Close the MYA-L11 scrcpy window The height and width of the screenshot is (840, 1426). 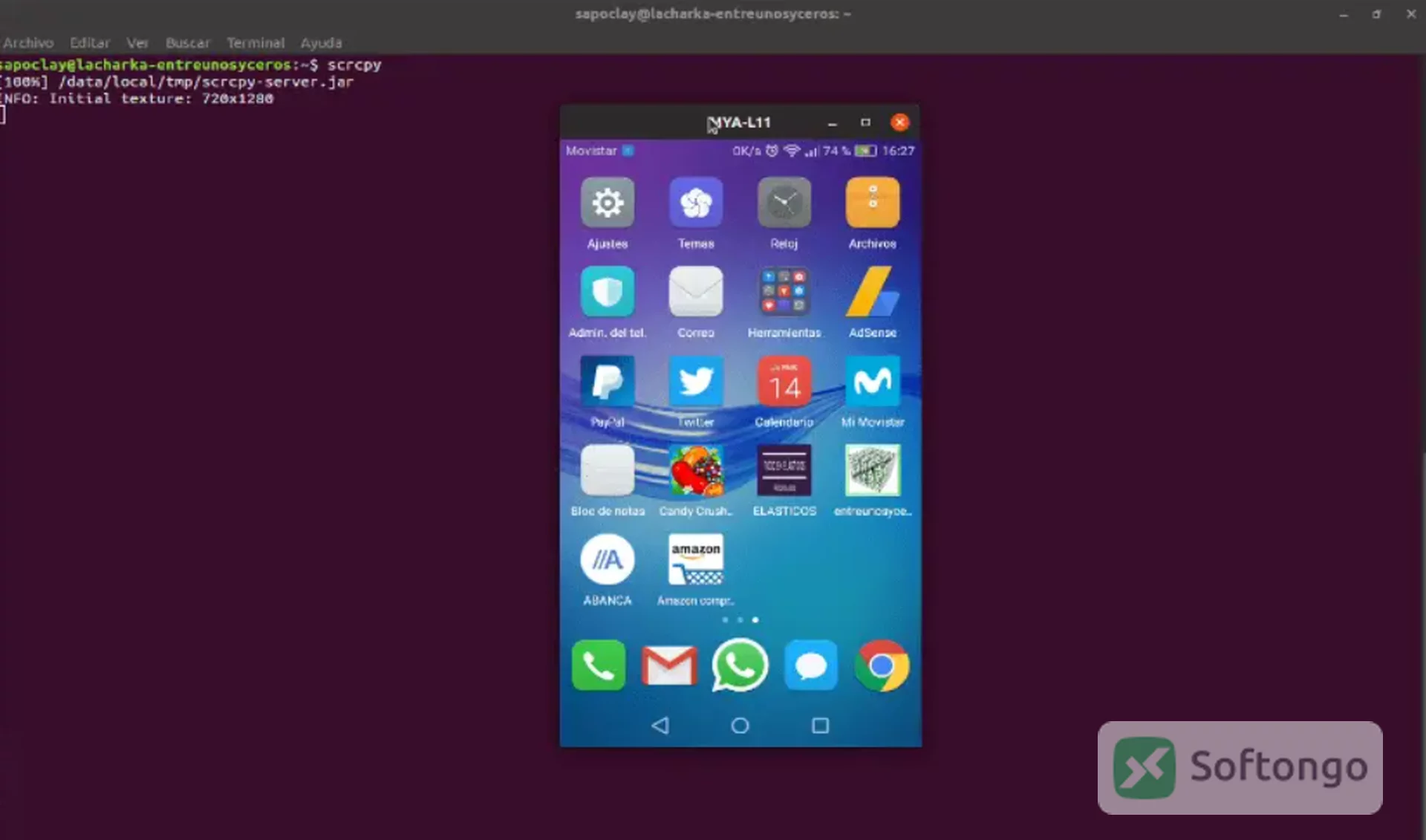coord(899,122)
